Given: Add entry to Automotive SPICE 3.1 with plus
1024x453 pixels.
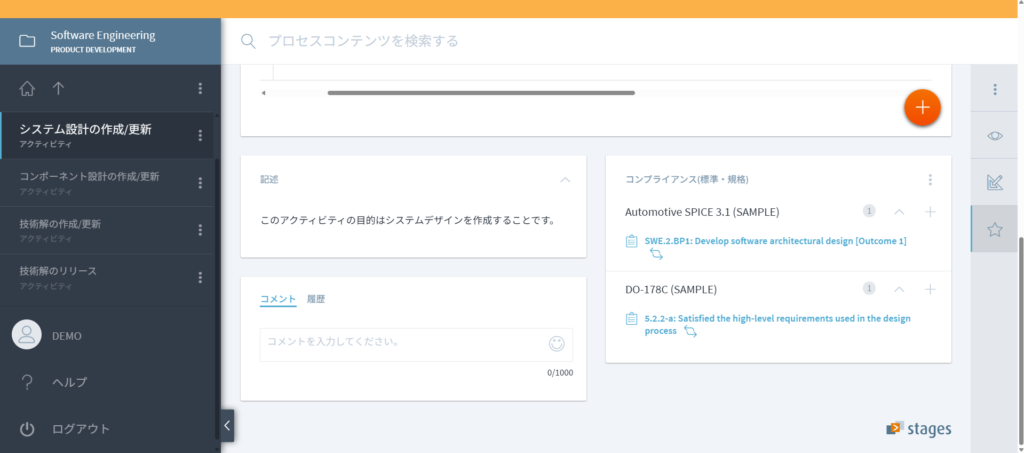Looking at the screenshot, I should (931, 211).
